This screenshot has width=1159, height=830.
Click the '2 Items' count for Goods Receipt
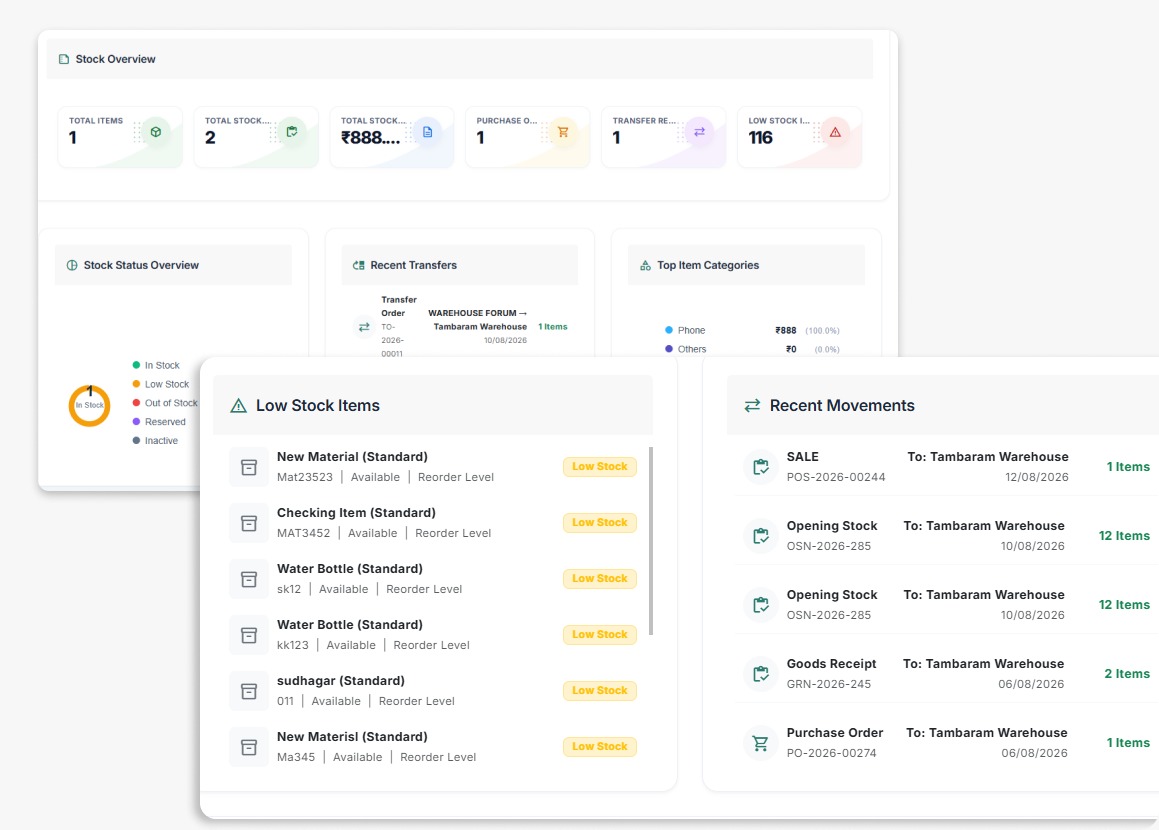coord(1127,674)
